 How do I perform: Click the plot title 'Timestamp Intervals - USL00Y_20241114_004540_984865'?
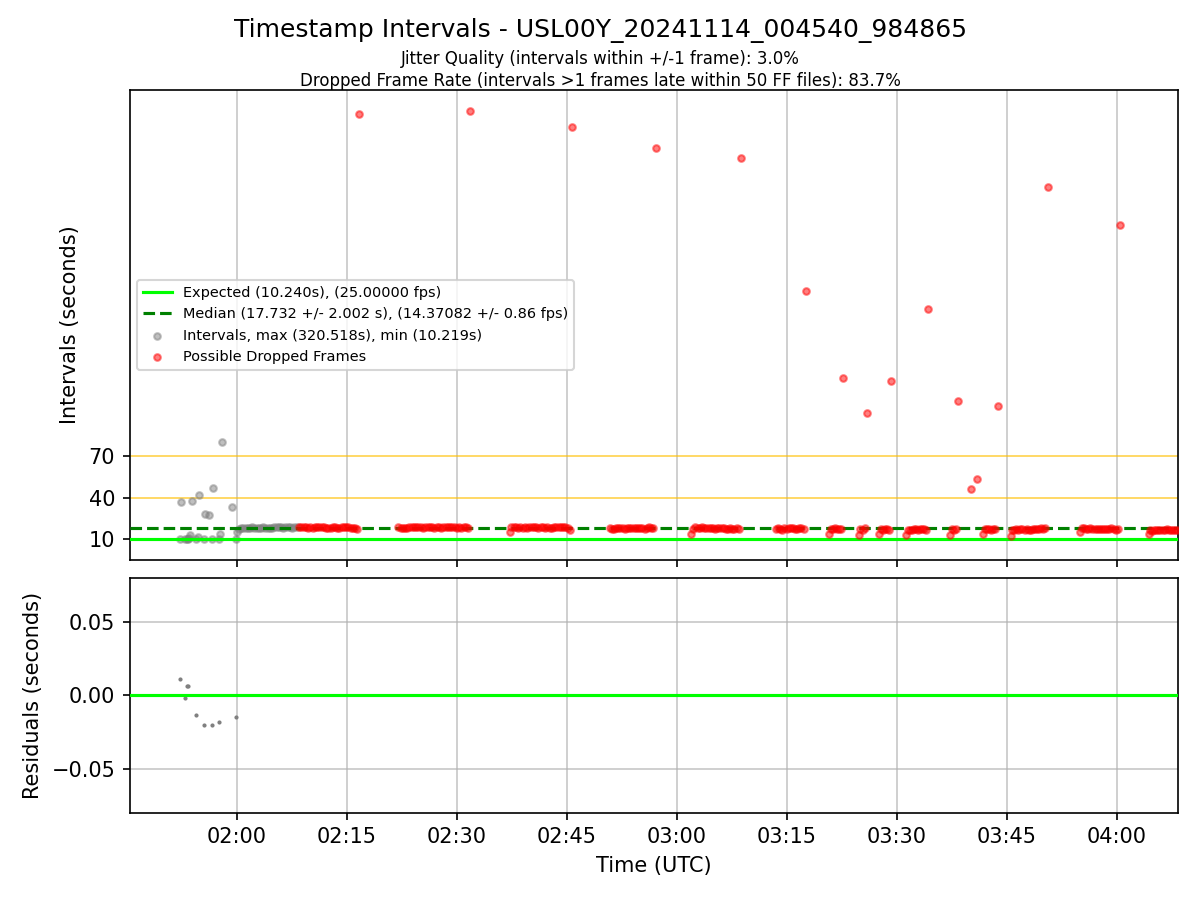point(600,29)
